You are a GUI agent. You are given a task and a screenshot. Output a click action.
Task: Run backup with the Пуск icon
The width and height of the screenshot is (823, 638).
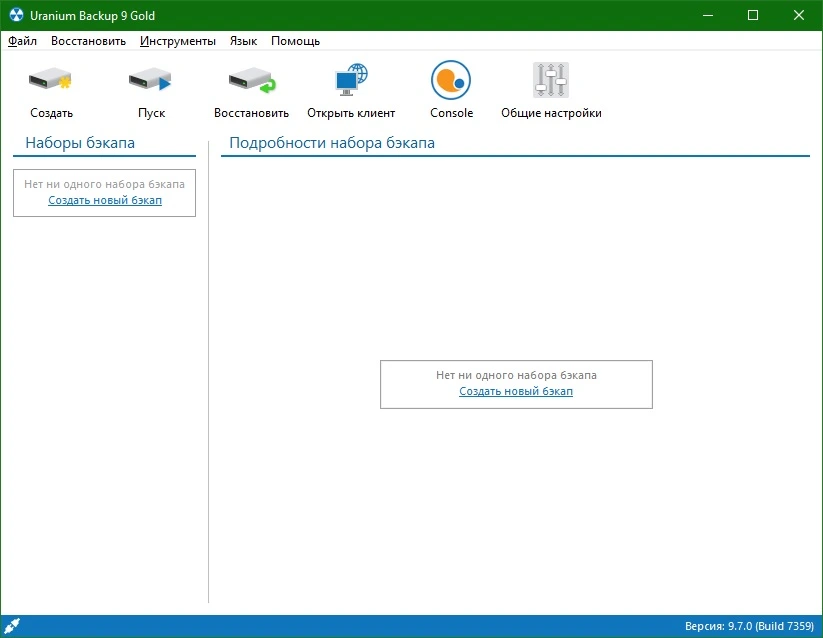(151, 80)
